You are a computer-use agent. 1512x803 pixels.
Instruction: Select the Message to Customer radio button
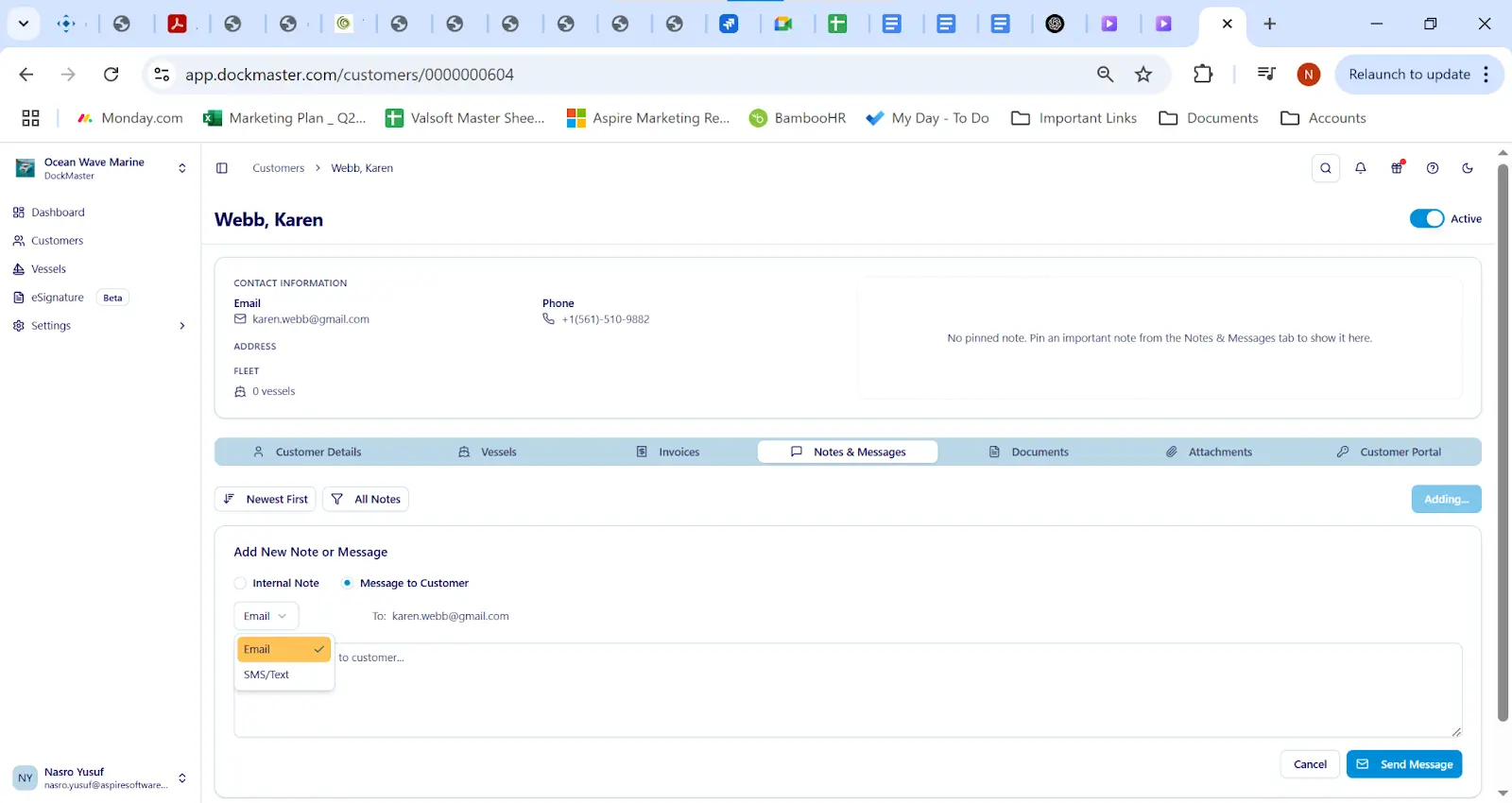pyautogui.click(x=348, y=584)
